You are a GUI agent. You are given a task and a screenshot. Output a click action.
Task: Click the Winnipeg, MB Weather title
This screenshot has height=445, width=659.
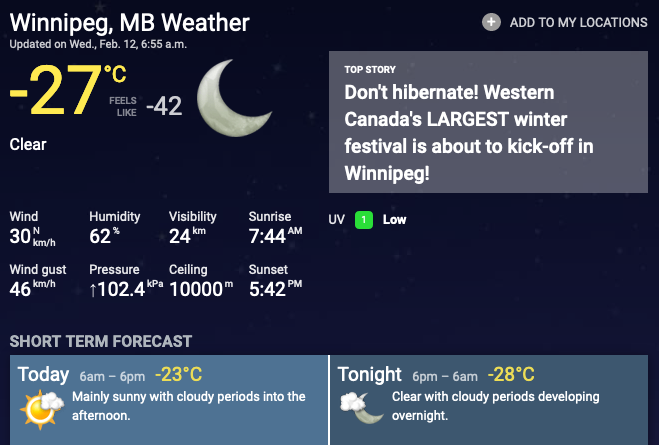pos(130,22)
